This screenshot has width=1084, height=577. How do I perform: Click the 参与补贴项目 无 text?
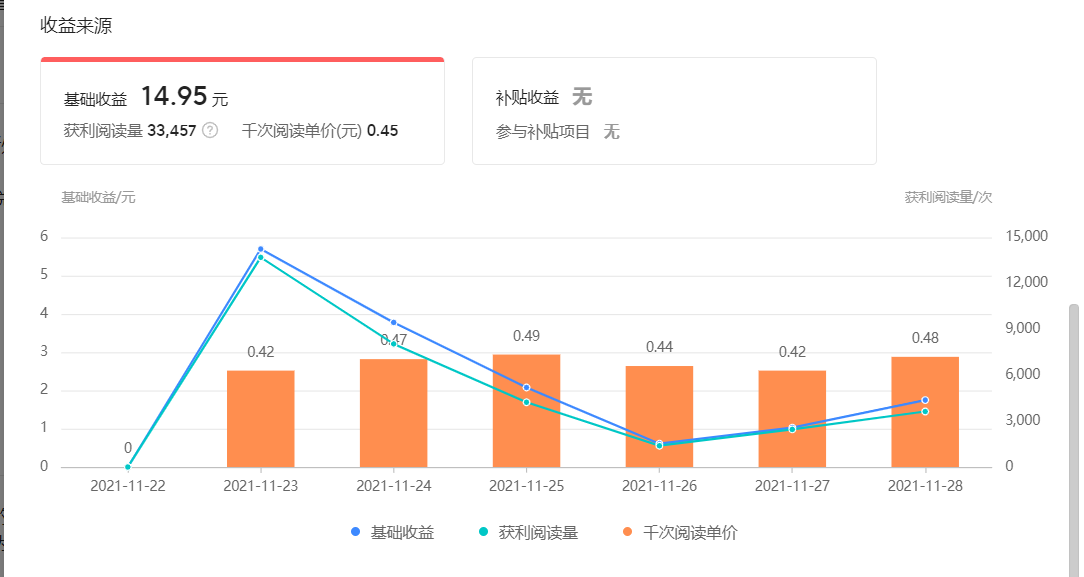point(555,131)
